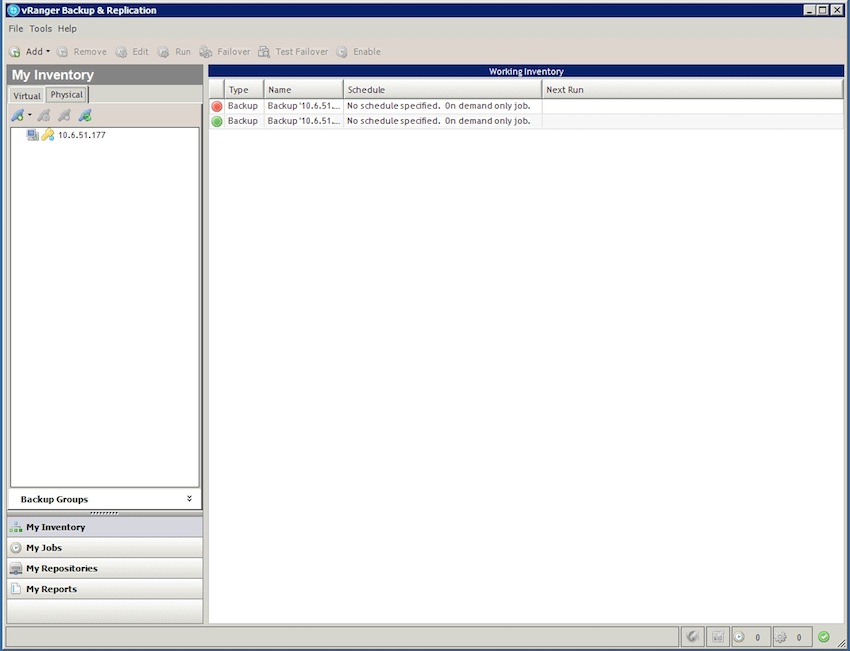
Task: Click the Test Failover magnifier icon
Action: click(264, 52)
